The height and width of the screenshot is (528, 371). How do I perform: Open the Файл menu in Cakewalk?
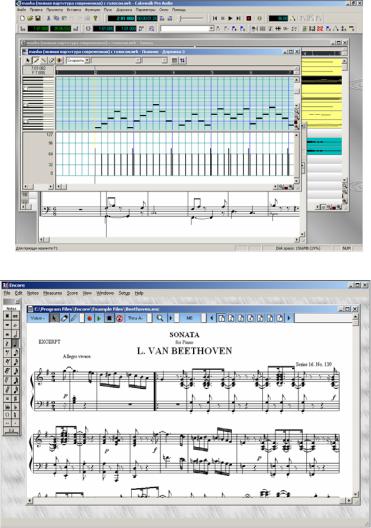click(x=22, y=10)
